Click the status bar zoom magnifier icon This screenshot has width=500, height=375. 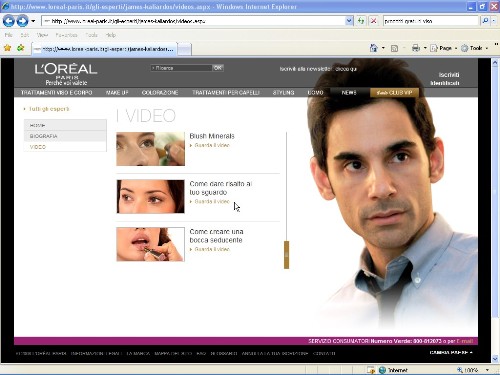click(460, 370)
